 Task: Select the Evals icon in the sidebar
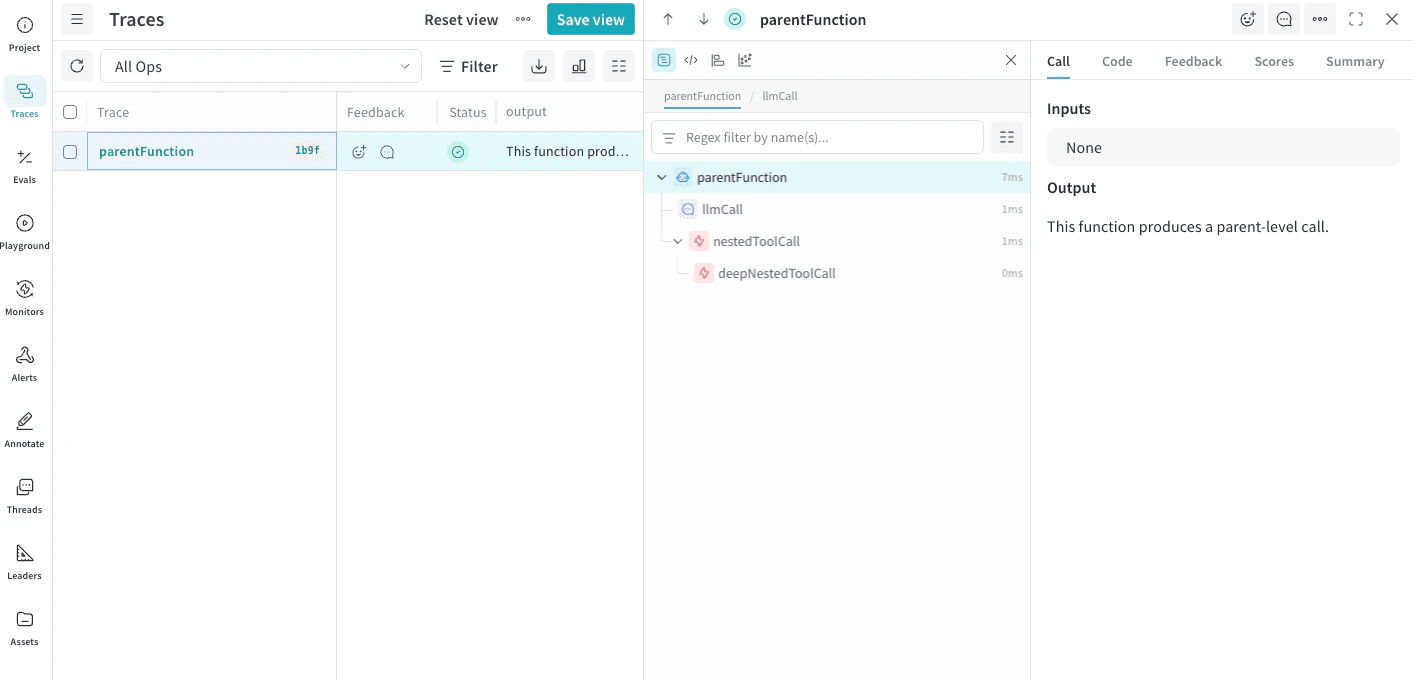point(24,162)
